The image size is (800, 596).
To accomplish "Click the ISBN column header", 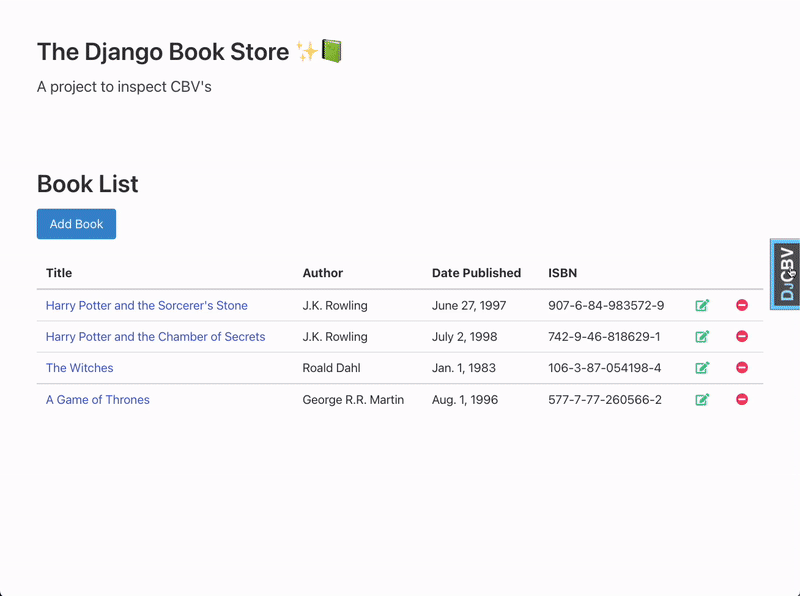I will [x=562, y=273].
